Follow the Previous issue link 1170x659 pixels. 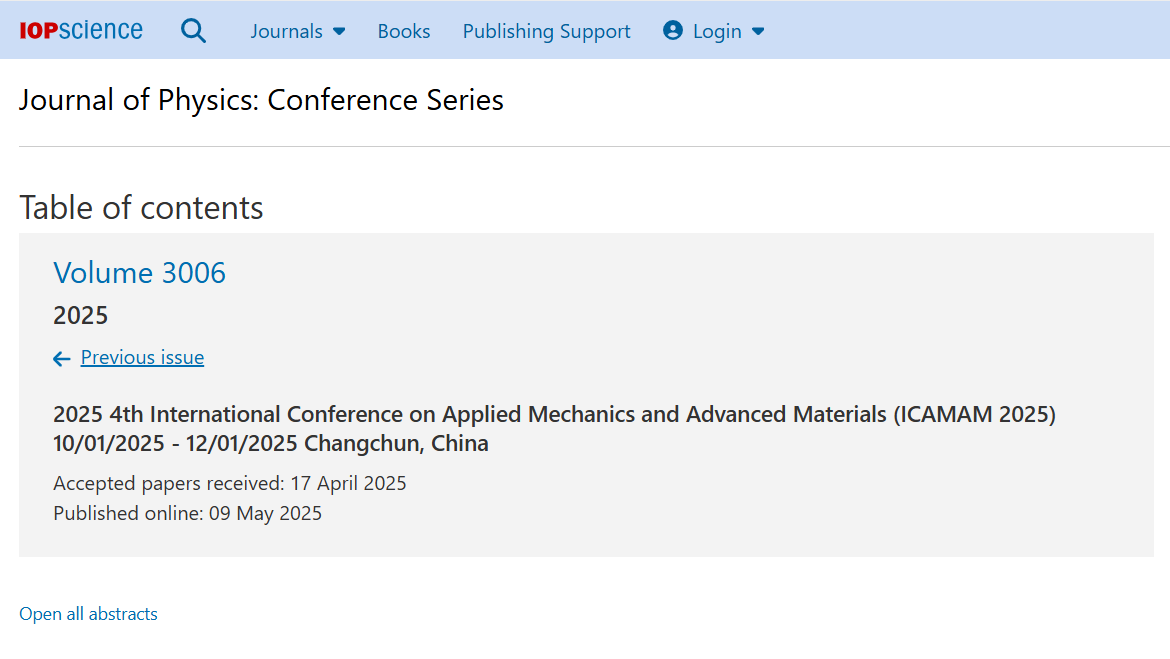point(143,357)
